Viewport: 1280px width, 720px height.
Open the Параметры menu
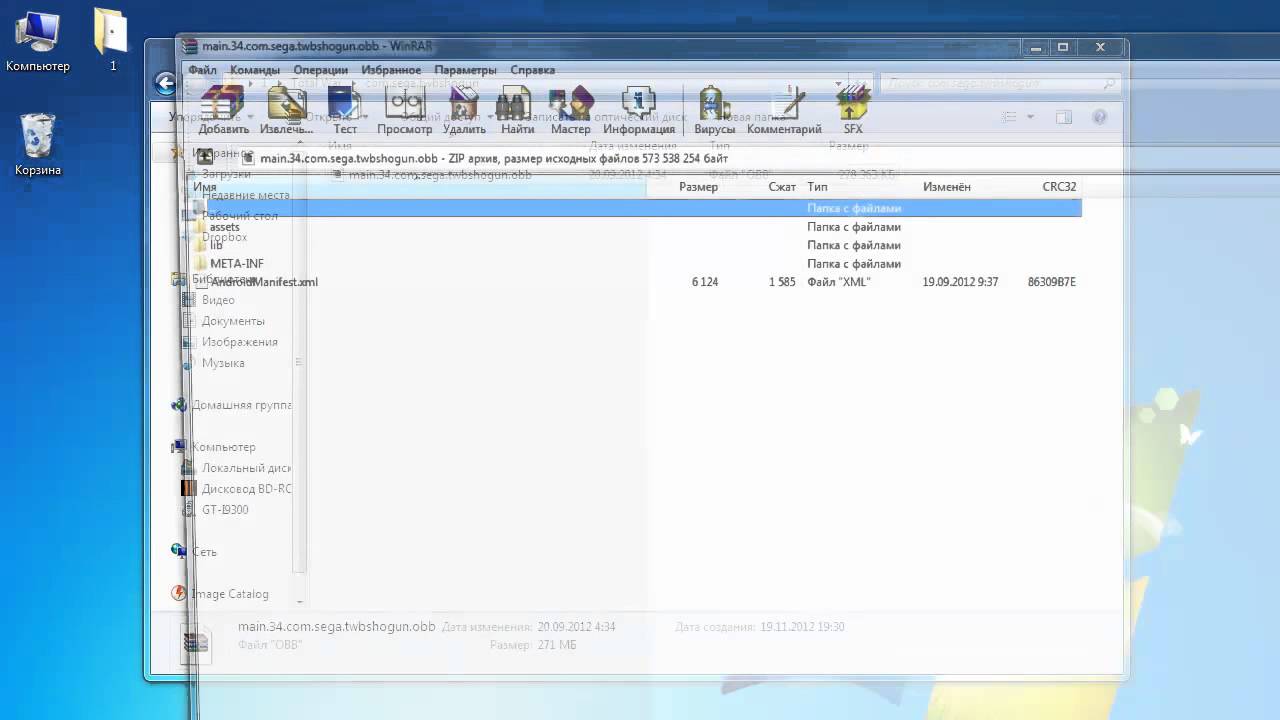(465, 70)
